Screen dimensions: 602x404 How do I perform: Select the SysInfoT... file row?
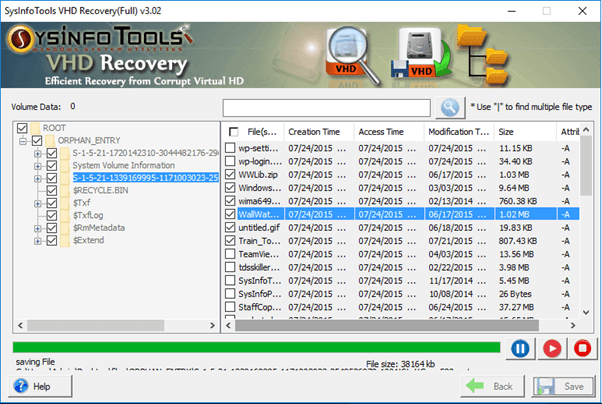(x=401, y=281)
